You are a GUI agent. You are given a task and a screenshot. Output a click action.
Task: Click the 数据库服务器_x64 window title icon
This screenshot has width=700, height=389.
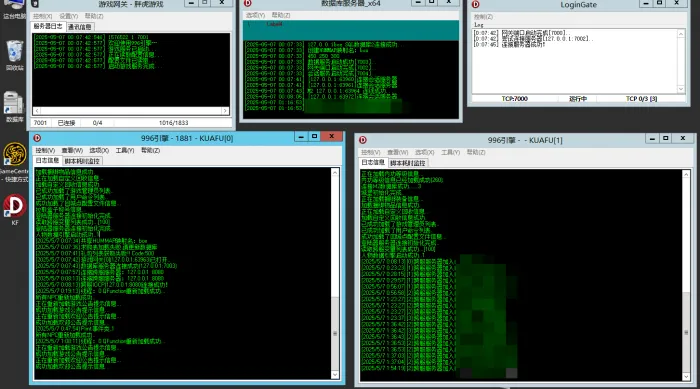[248, 4]
